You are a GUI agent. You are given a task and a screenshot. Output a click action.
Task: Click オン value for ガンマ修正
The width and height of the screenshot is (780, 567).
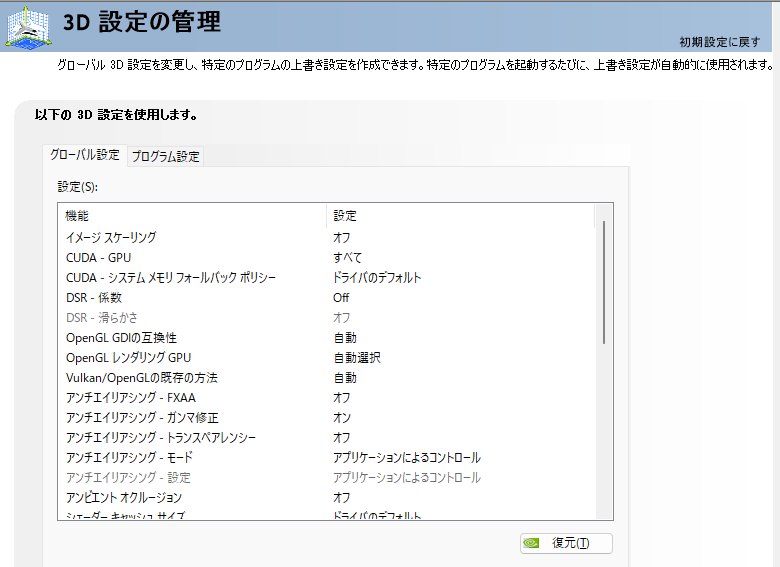pos(342,417)
